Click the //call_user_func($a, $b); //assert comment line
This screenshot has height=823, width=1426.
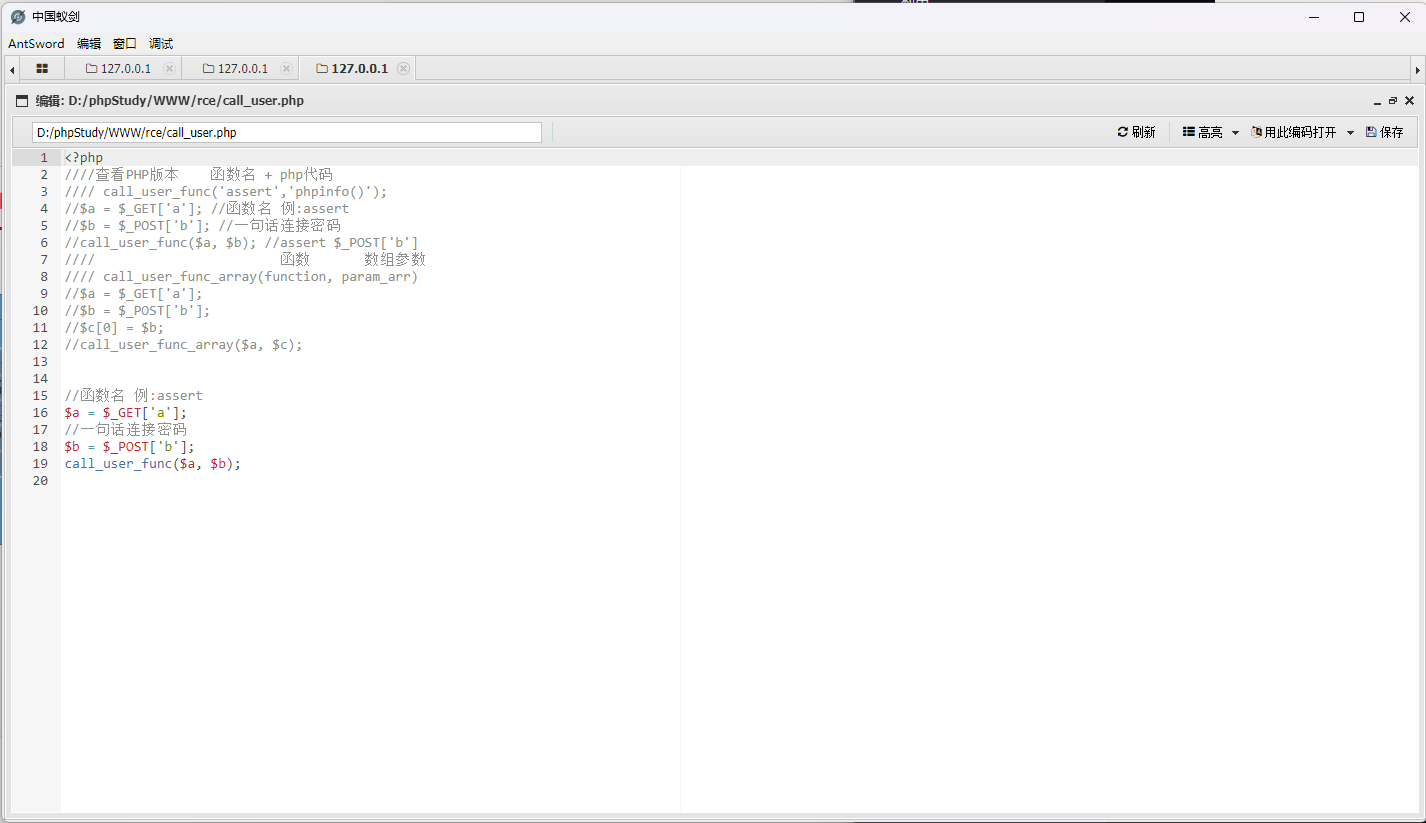pos(242,243)
